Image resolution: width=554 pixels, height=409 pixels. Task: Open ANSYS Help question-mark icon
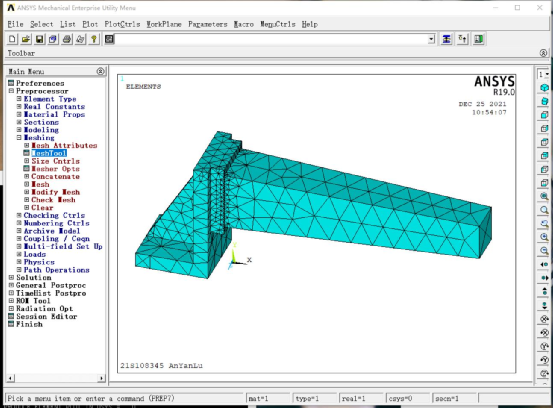coord(94,39)
